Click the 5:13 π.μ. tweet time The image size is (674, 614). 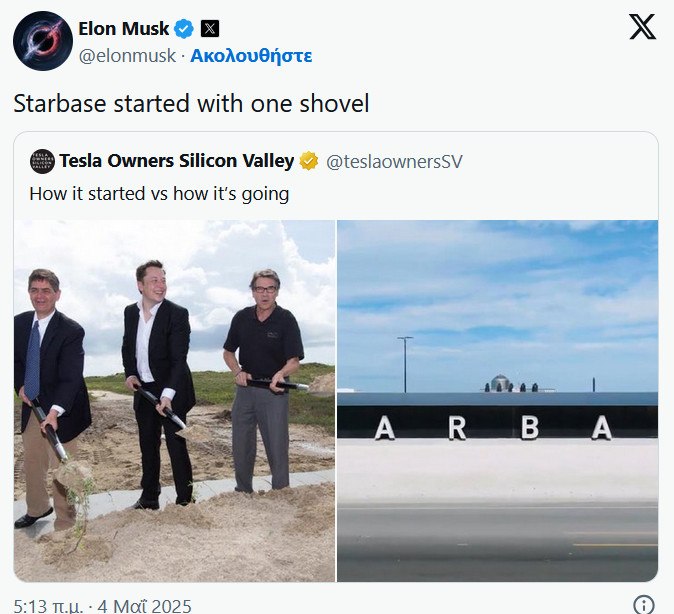tap(49, 605)
